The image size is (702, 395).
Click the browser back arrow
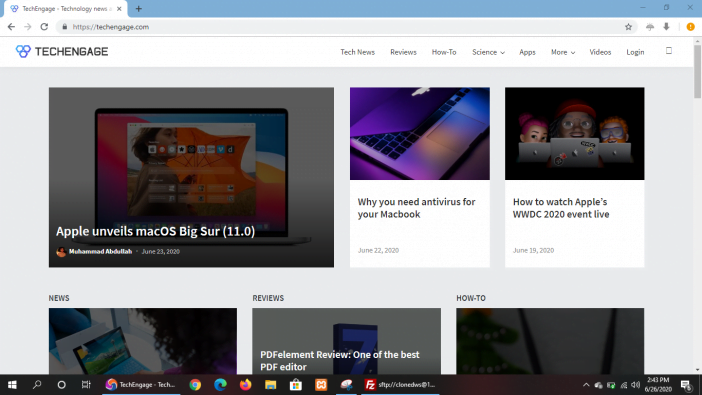point(11,27)
